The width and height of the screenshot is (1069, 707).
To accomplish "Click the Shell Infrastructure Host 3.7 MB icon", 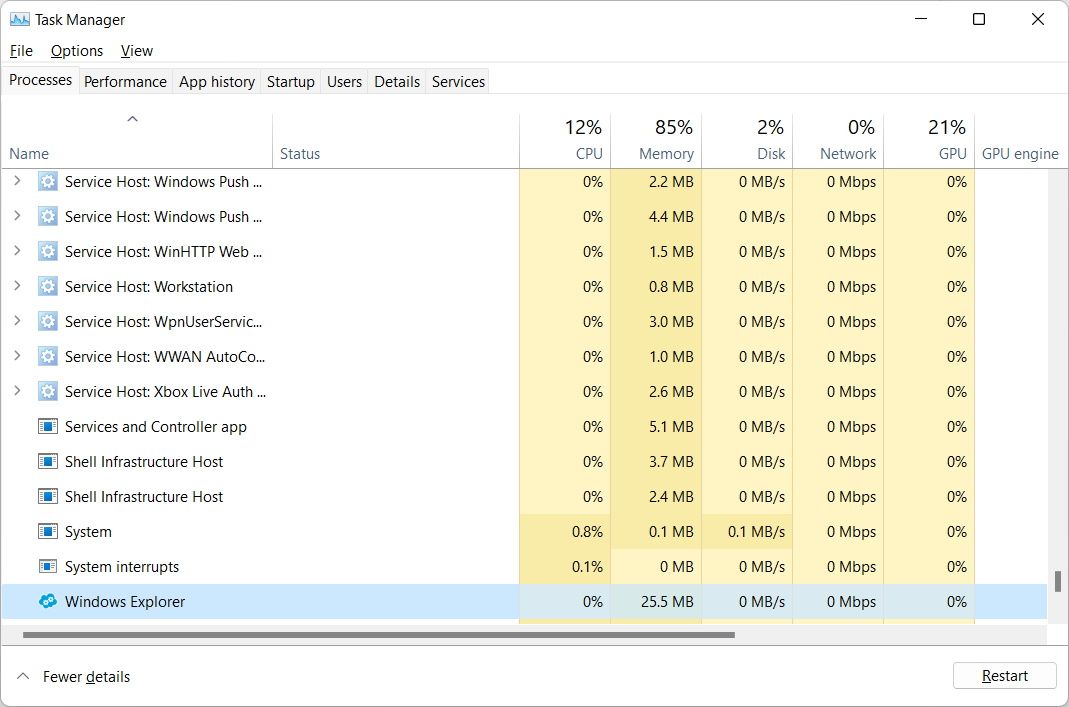I will tap(48, 462).
